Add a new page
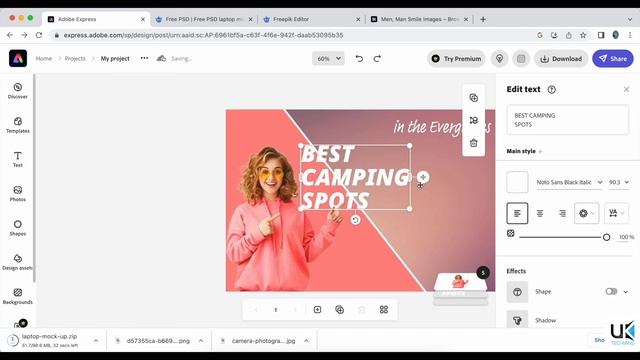Screen dimensions: 640x360 pos(317,309)
